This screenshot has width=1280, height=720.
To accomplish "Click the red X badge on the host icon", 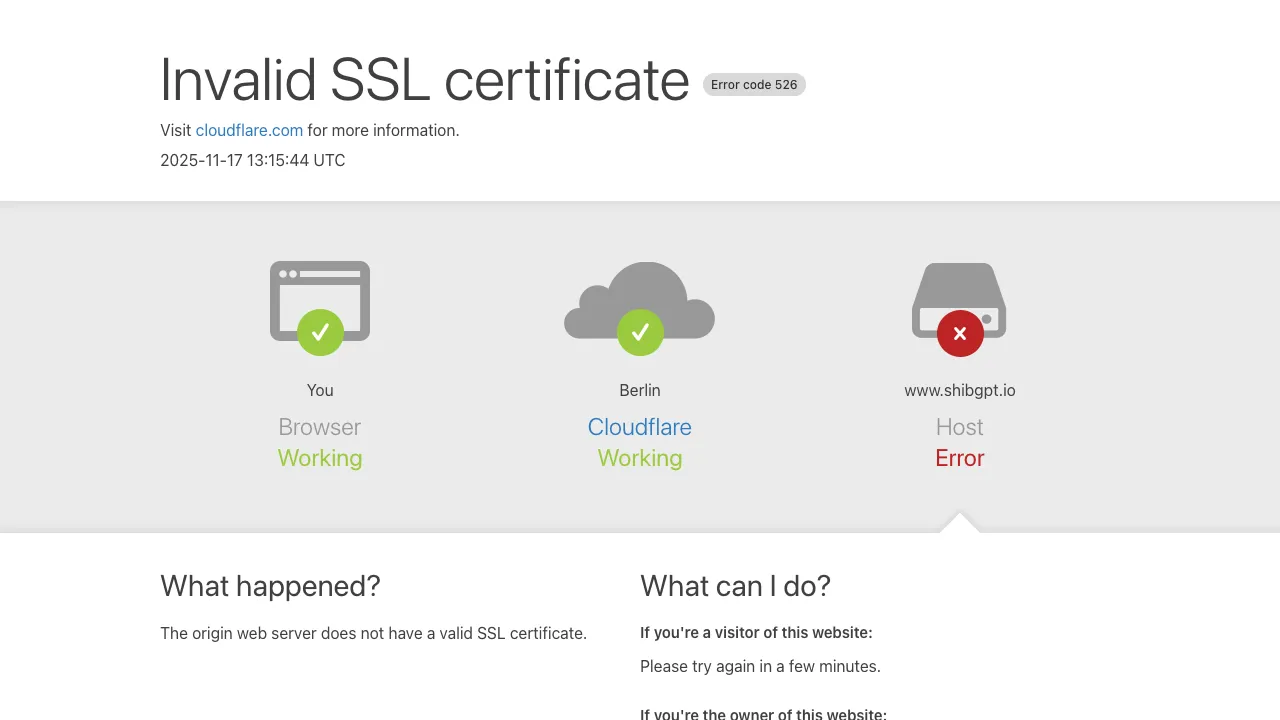I will point(959,333).
